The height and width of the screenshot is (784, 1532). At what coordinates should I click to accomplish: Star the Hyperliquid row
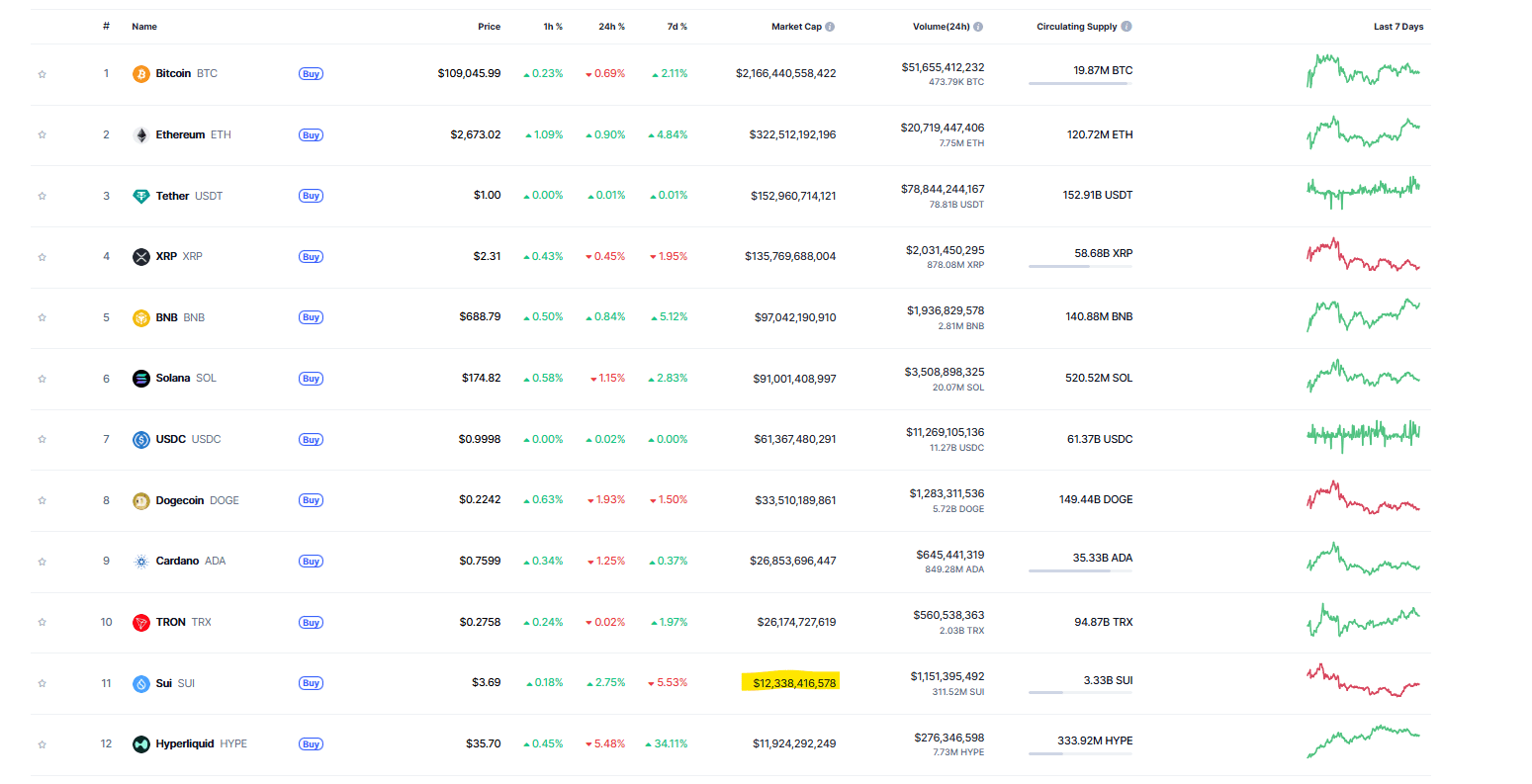pyautogui.click(x=43, y=744)
